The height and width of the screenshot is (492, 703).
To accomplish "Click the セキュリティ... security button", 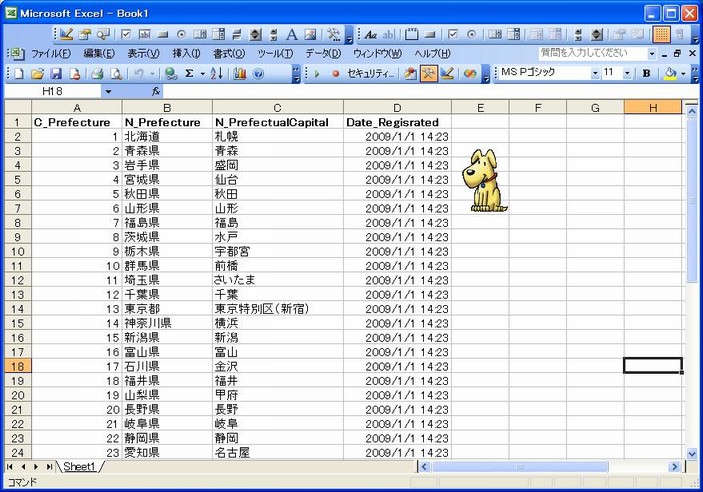I will 370,74.
